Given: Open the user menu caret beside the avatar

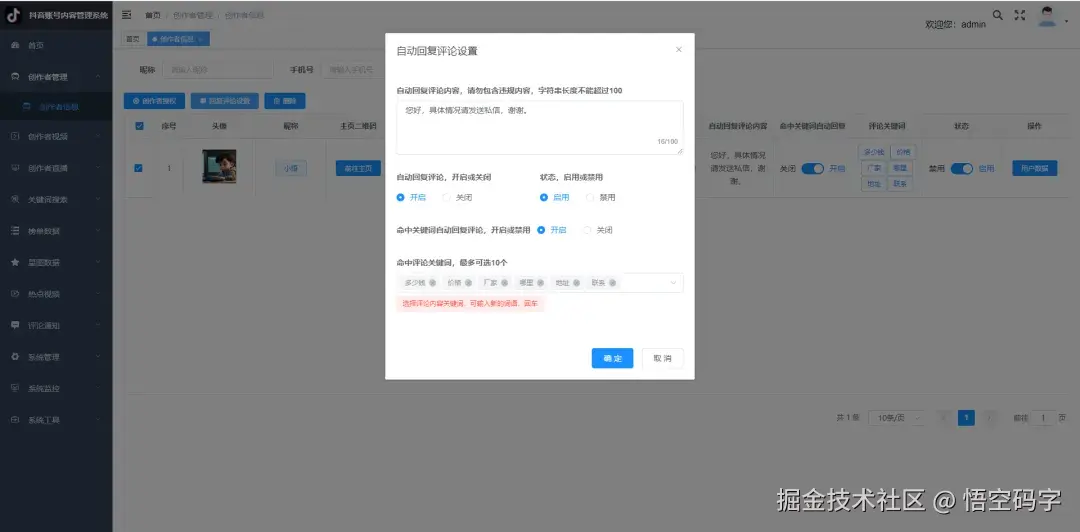Looking at the screenshot, I should point(1066,21).
